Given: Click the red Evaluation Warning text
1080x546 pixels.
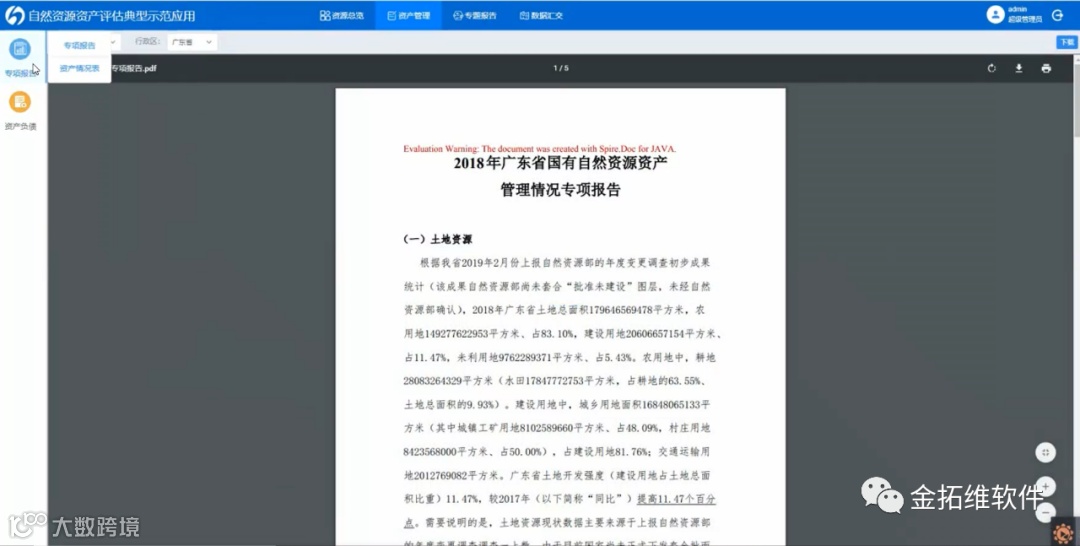Looking at the screenshot, I should point(539,149).
